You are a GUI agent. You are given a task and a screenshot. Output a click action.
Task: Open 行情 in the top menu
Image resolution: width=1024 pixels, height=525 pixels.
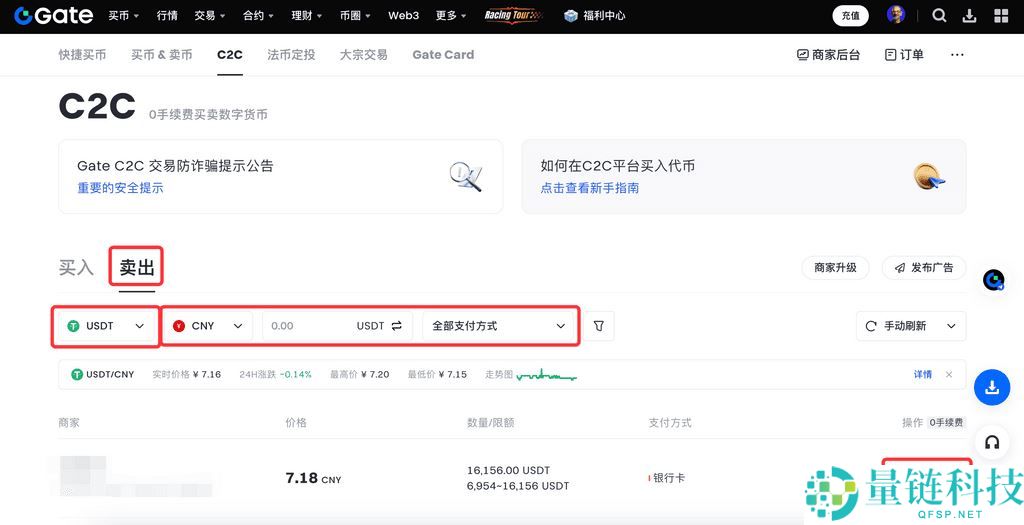point(167,16)
